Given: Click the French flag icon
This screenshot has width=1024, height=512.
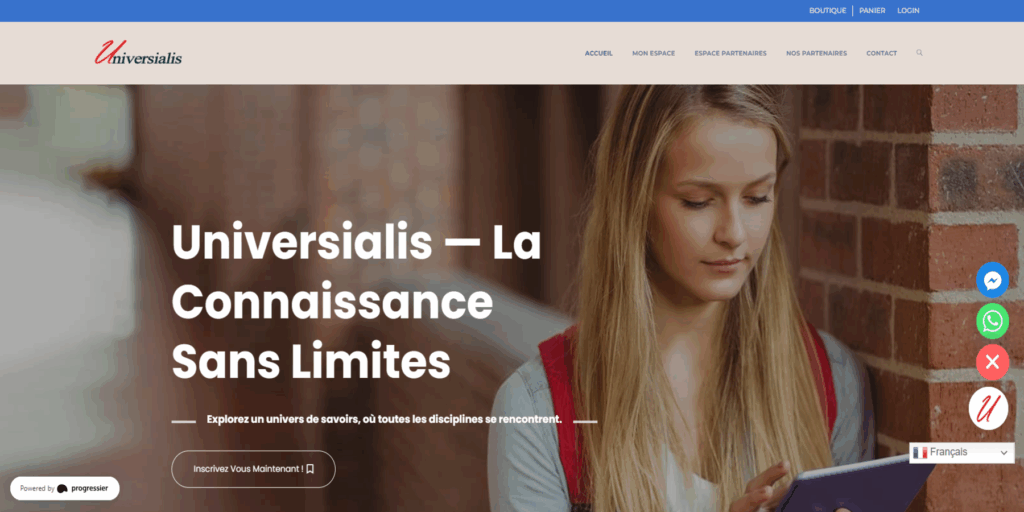Looking at the screenshot, I should coord(921,453).
